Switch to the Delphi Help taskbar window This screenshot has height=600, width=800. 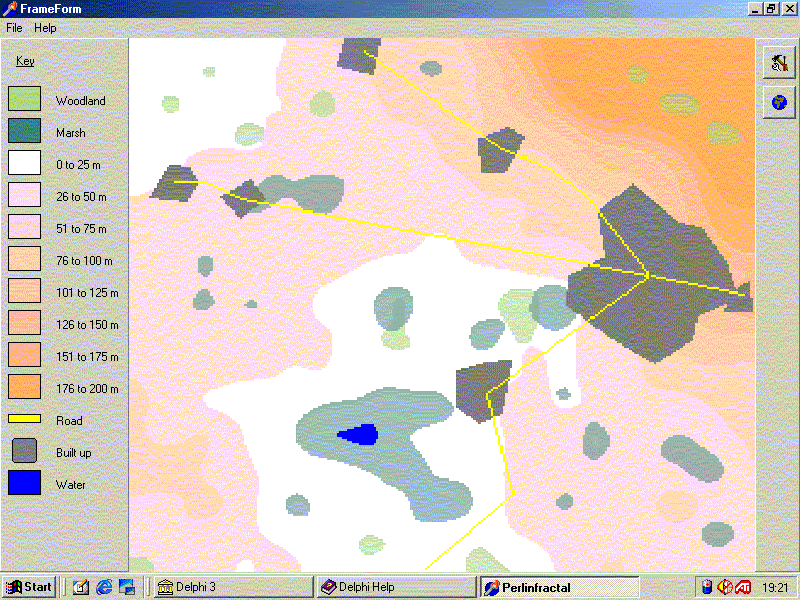(x=395, y=587)
